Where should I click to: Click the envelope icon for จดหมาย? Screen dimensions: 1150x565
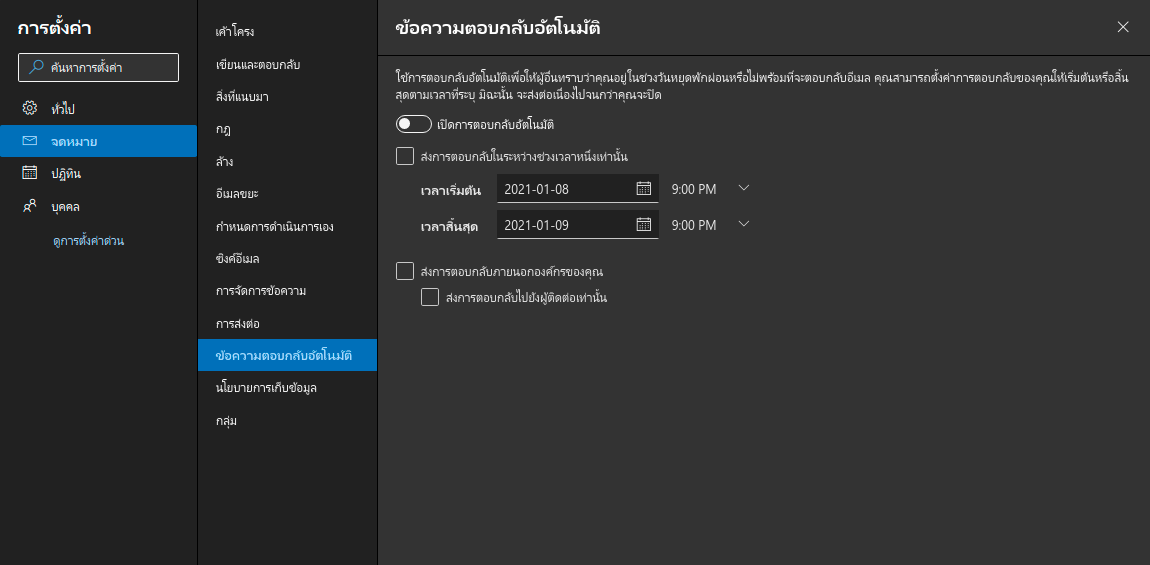(30, 141)
